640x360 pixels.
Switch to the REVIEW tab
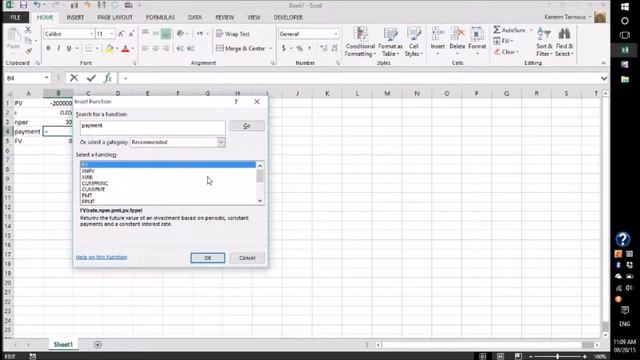[x=224, y=17]
